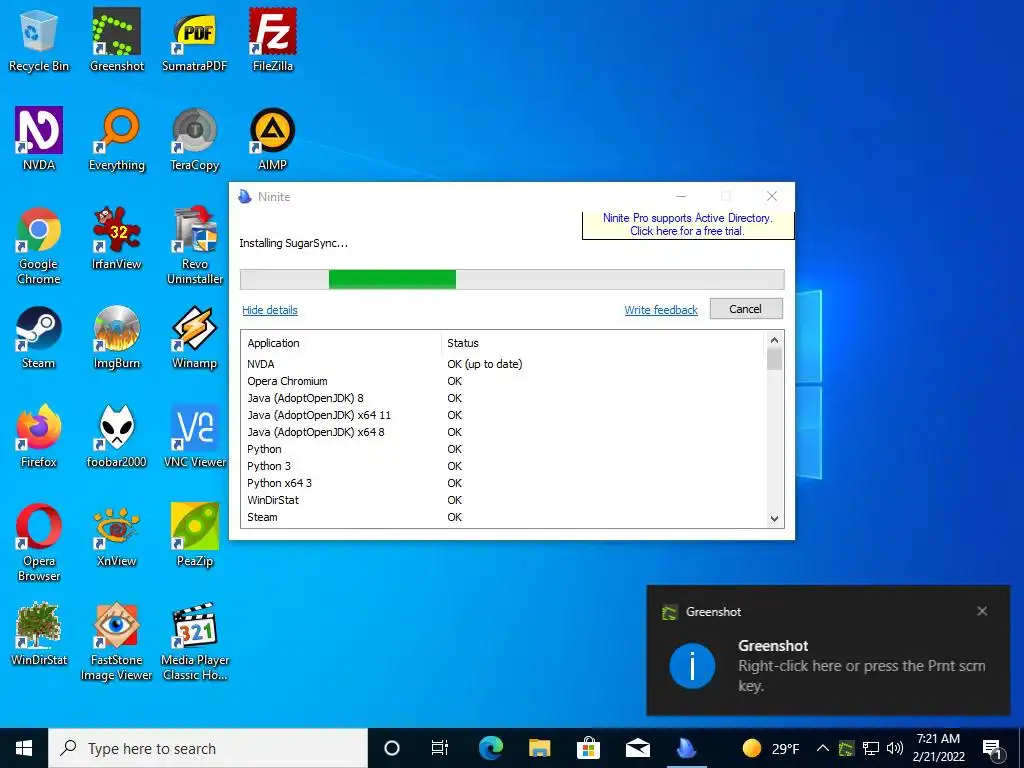Viewport: 1024px width, 768px height.
Task: Select the foobar2000 desktop shortcut
Action: (x=117, y=436)
